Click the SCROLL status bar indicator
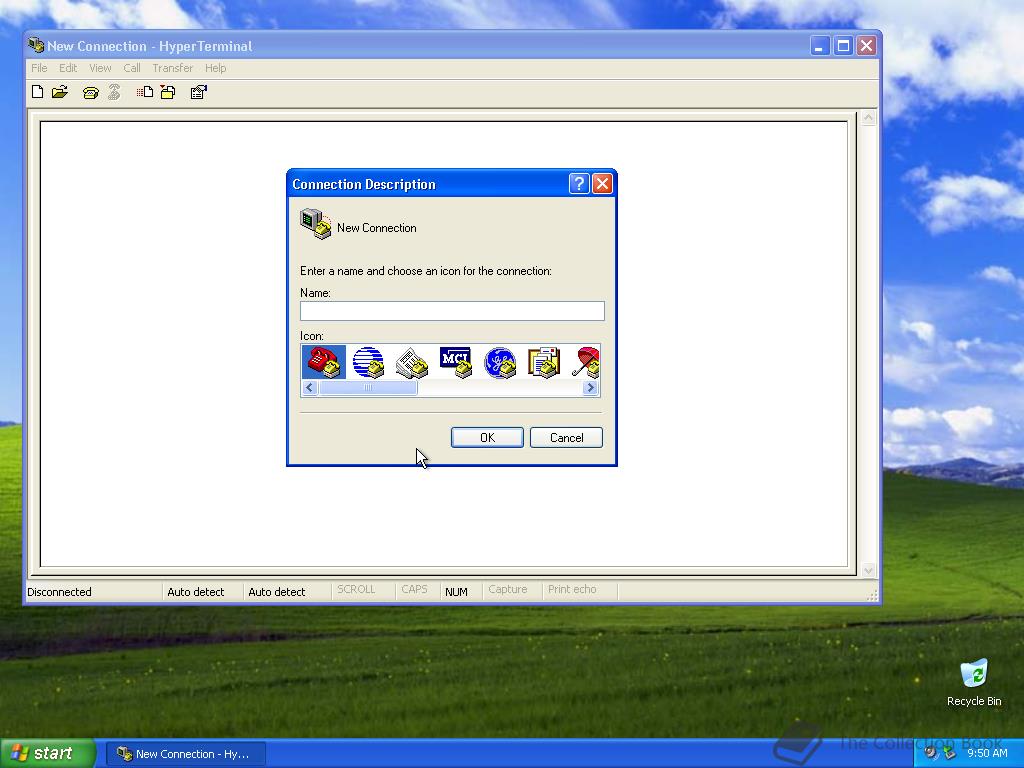The image size is (1024, 768). 356,589
